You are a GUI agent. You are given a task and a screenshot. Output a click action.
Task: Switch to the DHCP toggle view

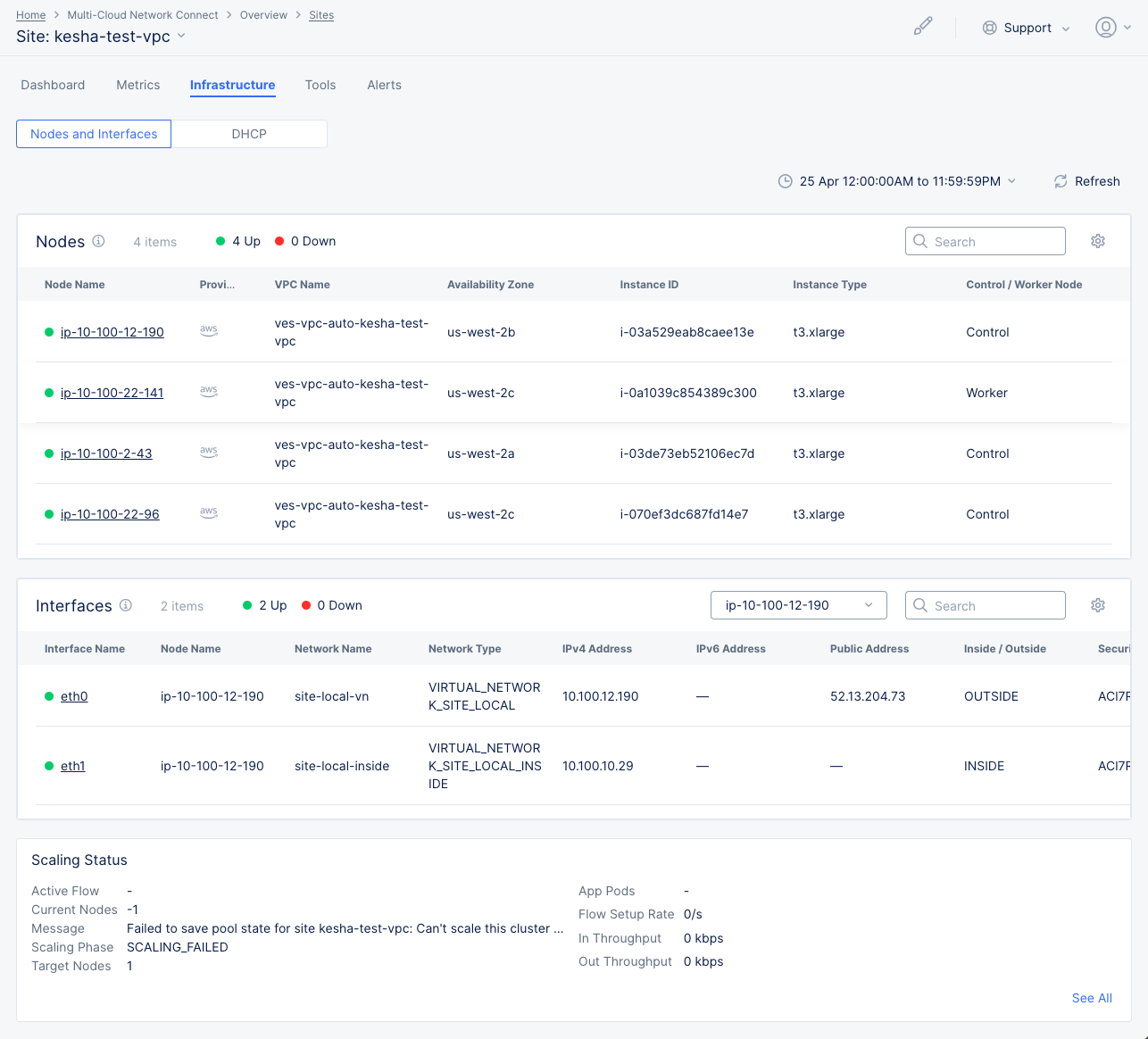click(249, 134)
